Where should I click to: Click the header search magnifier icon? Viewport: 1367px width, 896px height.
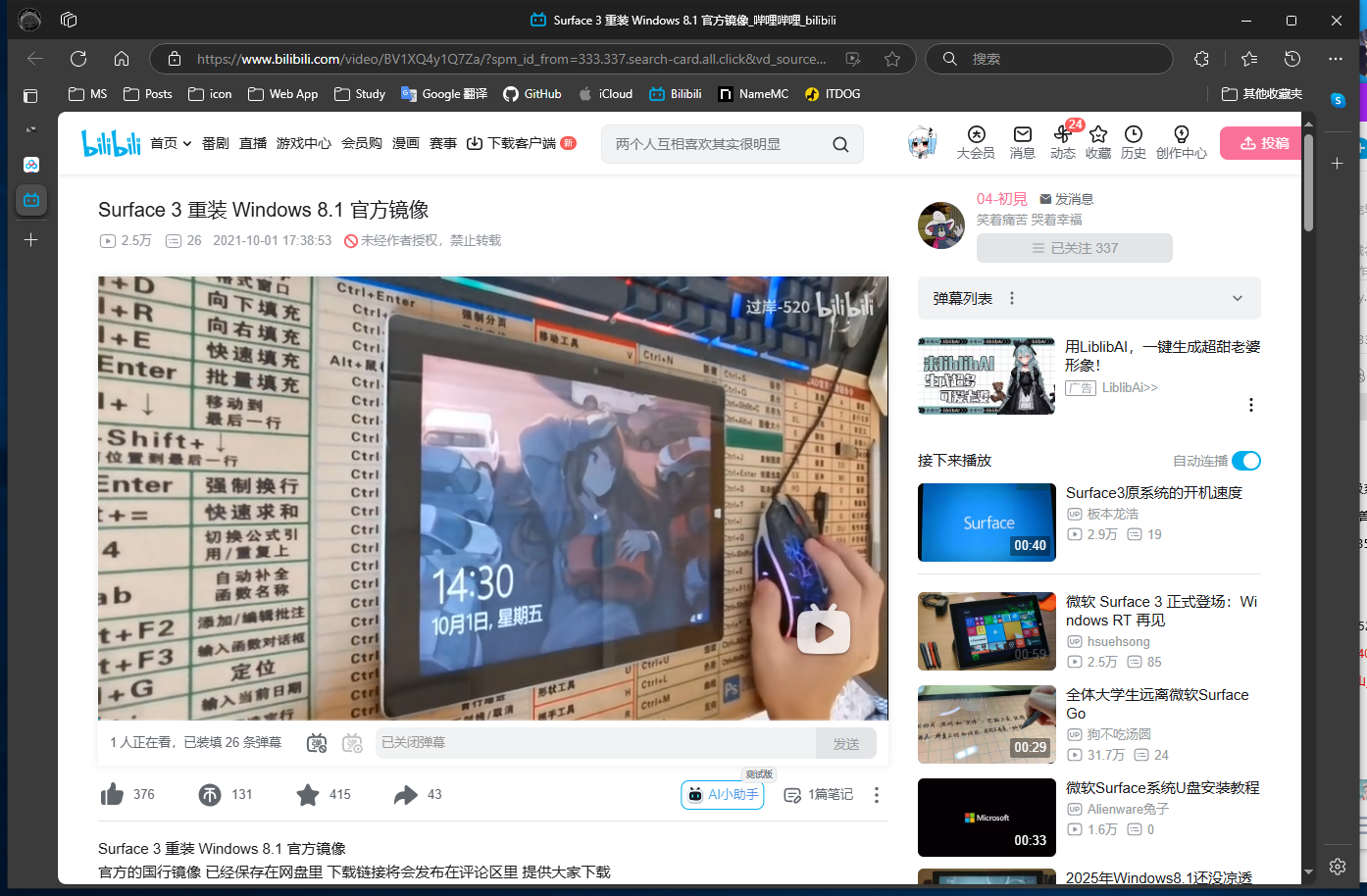tap(840, 144)
